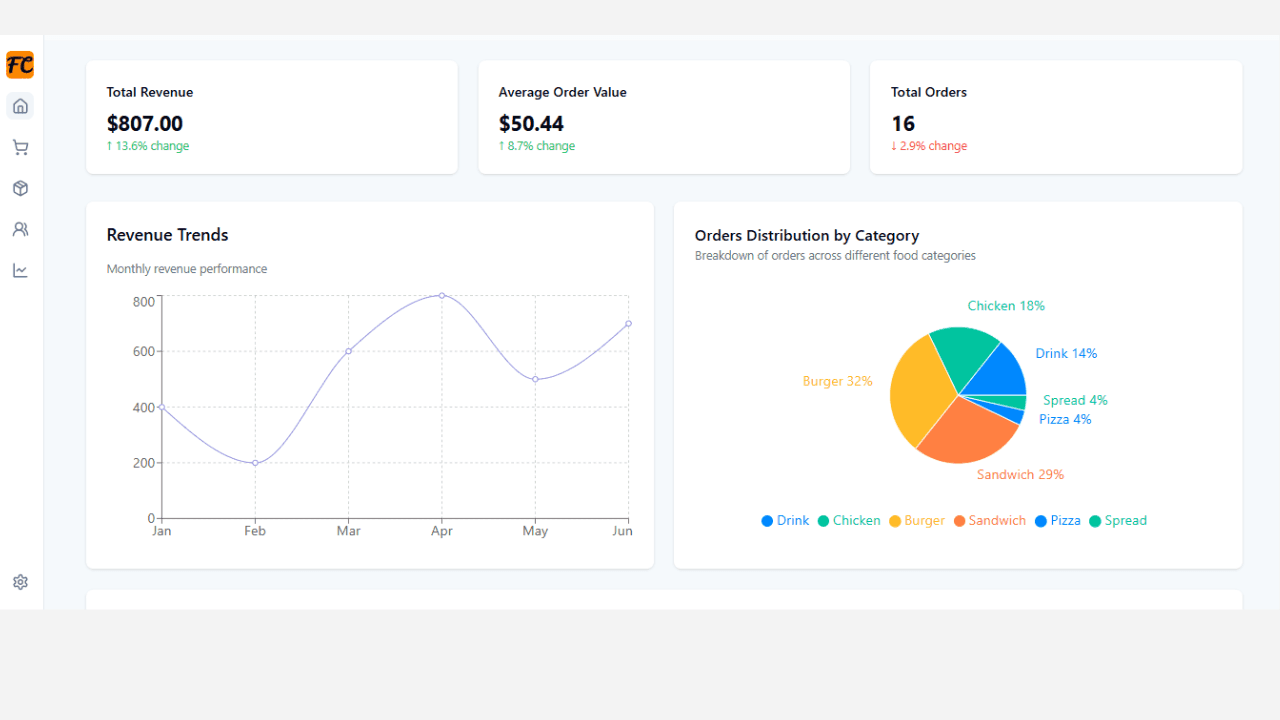This screenshot has height=720, width=1280.
Task: Click Orders Distribution by Category heading
Action: point(807,236)
